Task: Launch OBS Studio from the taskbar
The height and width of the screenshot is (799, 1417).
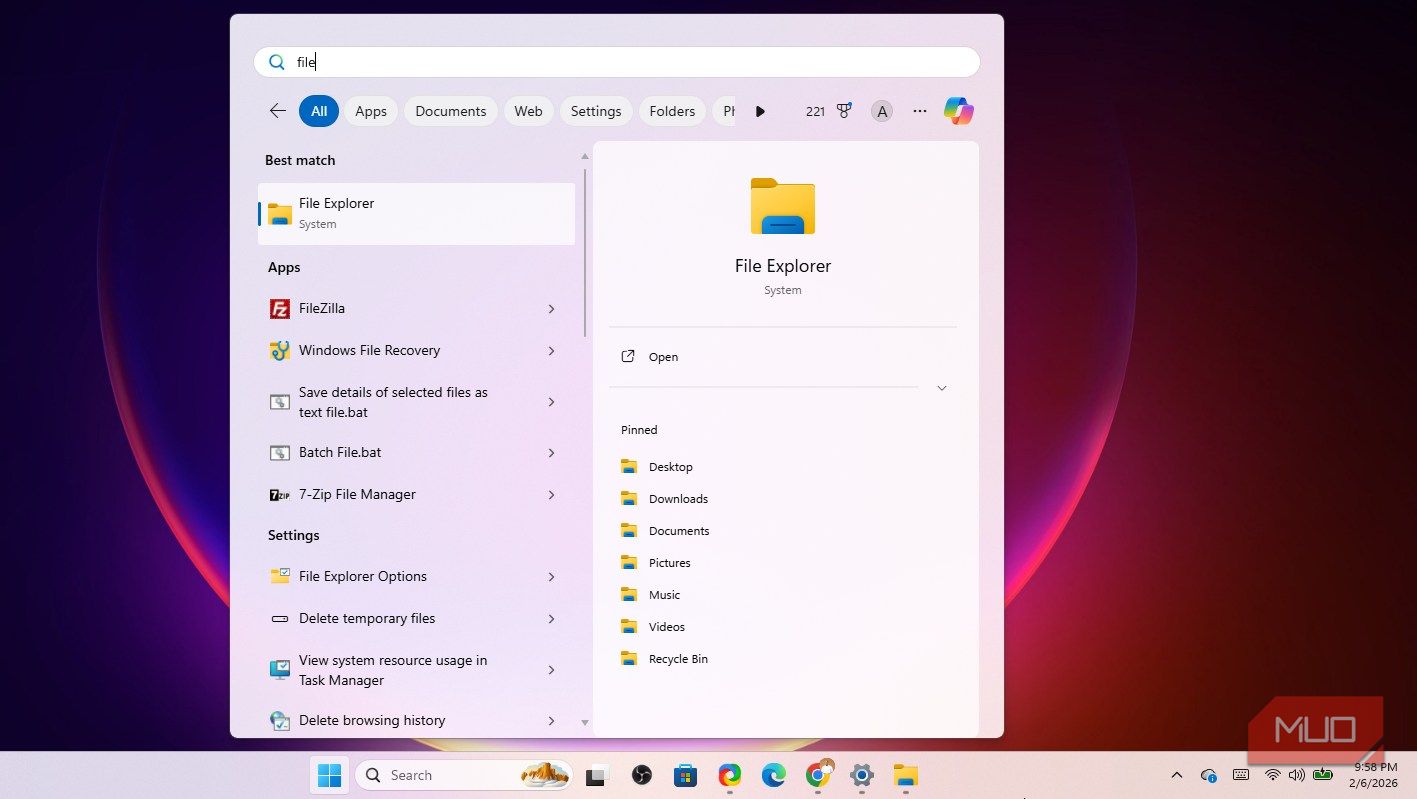Action: click(642, 775)
